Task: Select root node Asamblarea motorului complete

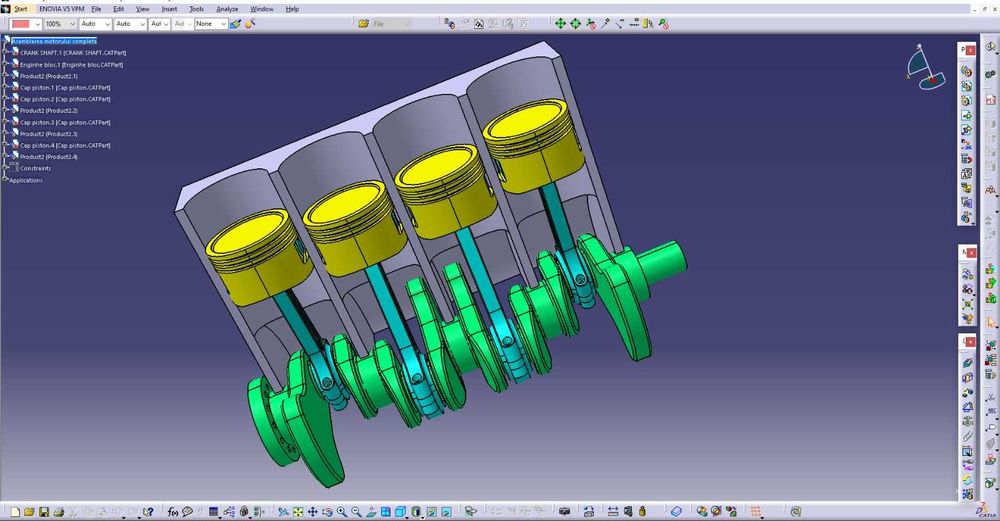Action: click(54, 41)
